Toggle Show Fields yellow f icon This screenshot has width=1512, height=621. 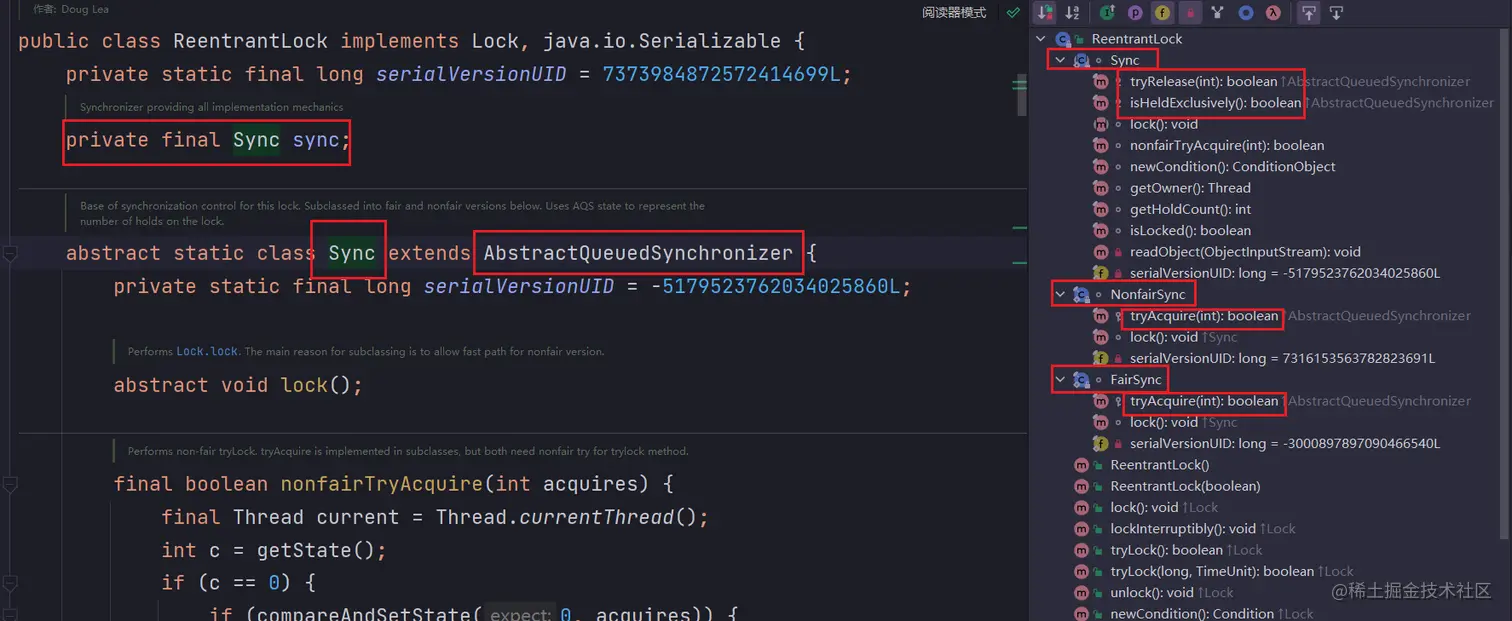tap(1162, 13)
